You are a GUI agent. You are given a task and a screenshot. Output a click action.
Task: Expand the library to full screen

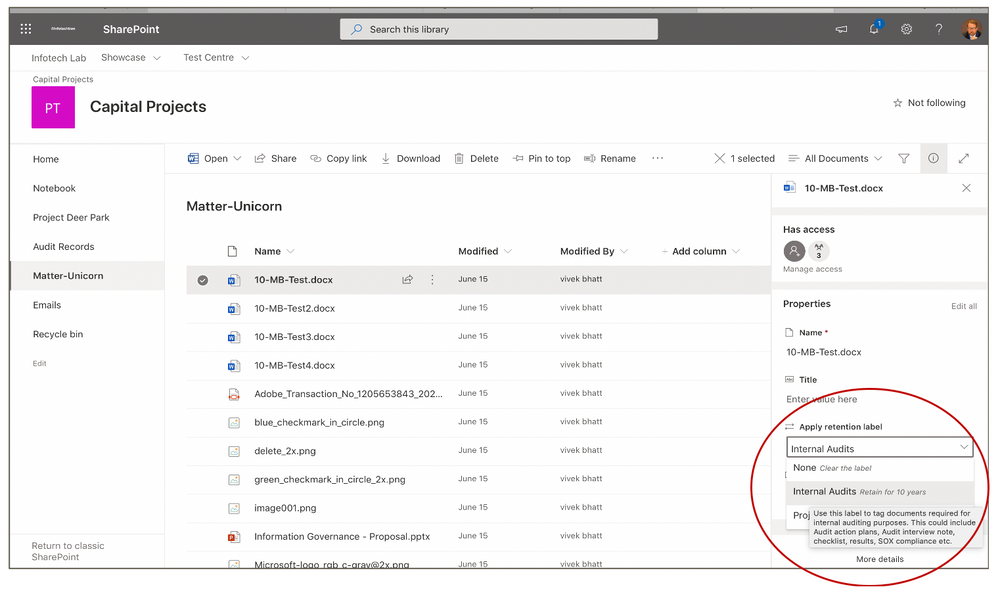(x=963, y=158)
